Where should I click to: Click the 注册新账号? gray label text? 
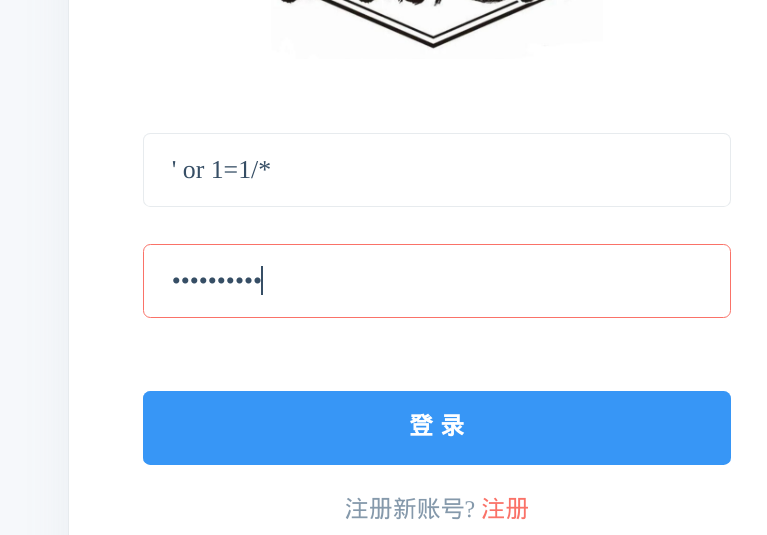coord(410,509)
